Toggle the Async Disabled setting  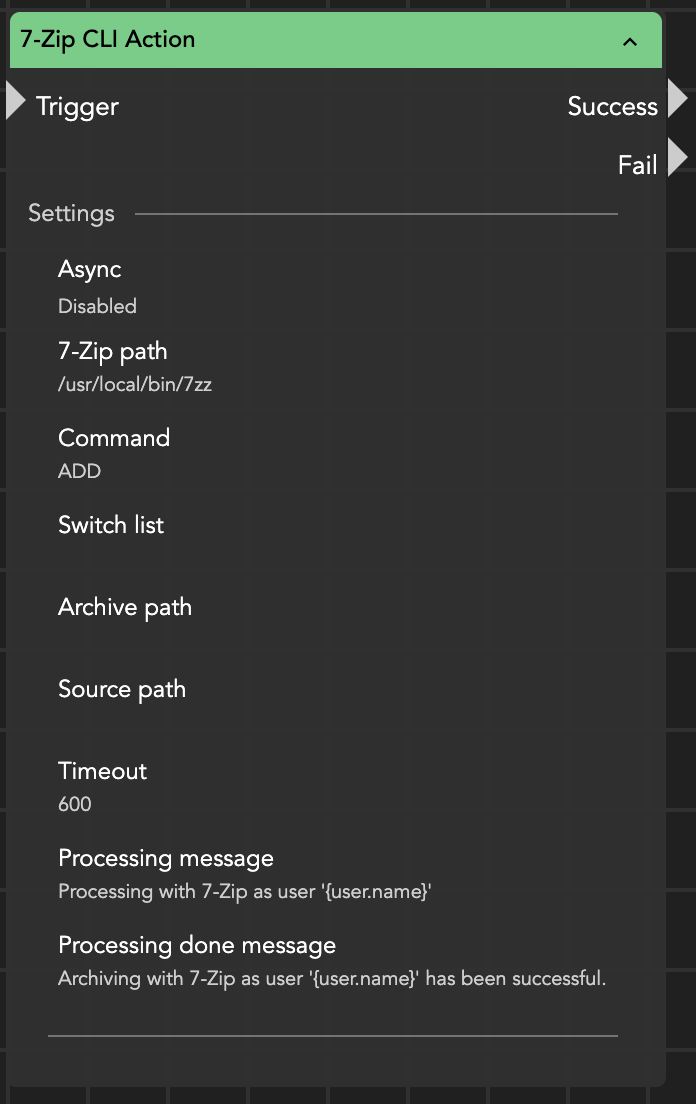click(97, 307)
